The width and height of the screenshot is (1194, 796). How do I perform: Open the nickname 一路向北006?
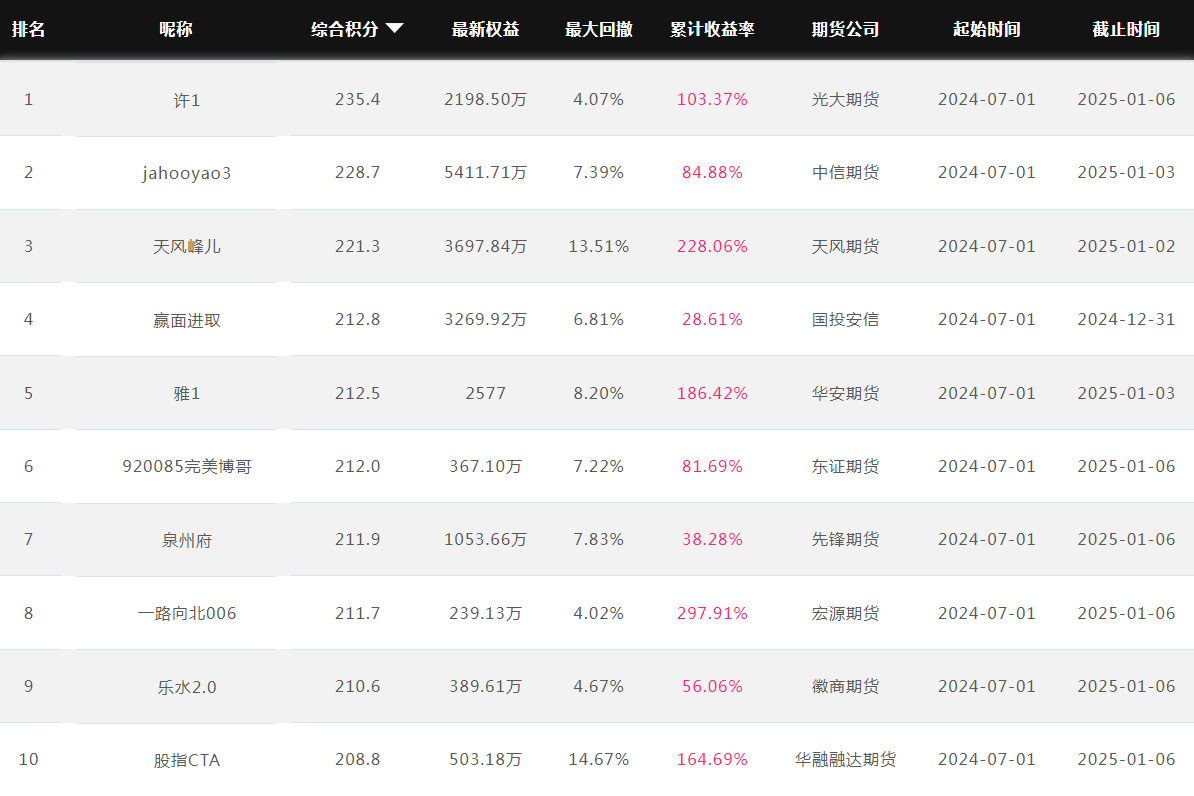pos(187,613)
